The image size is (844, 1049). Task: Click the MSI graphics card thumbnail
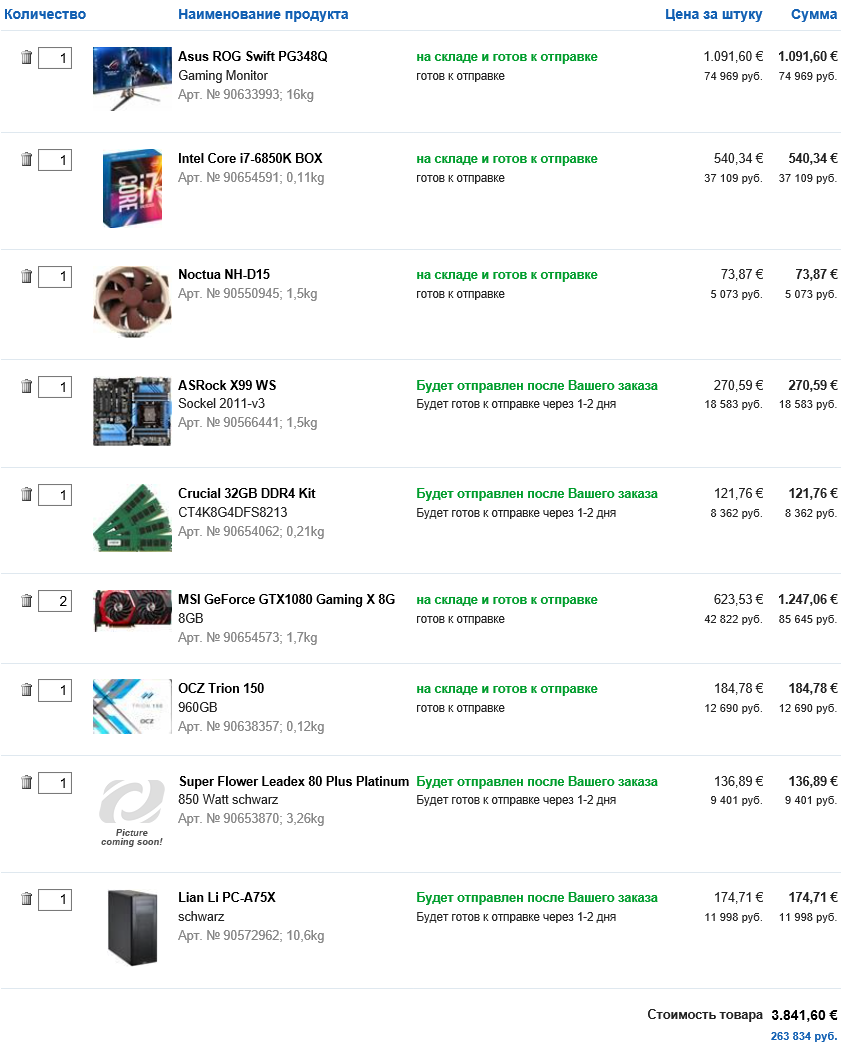tap(132, 611)
